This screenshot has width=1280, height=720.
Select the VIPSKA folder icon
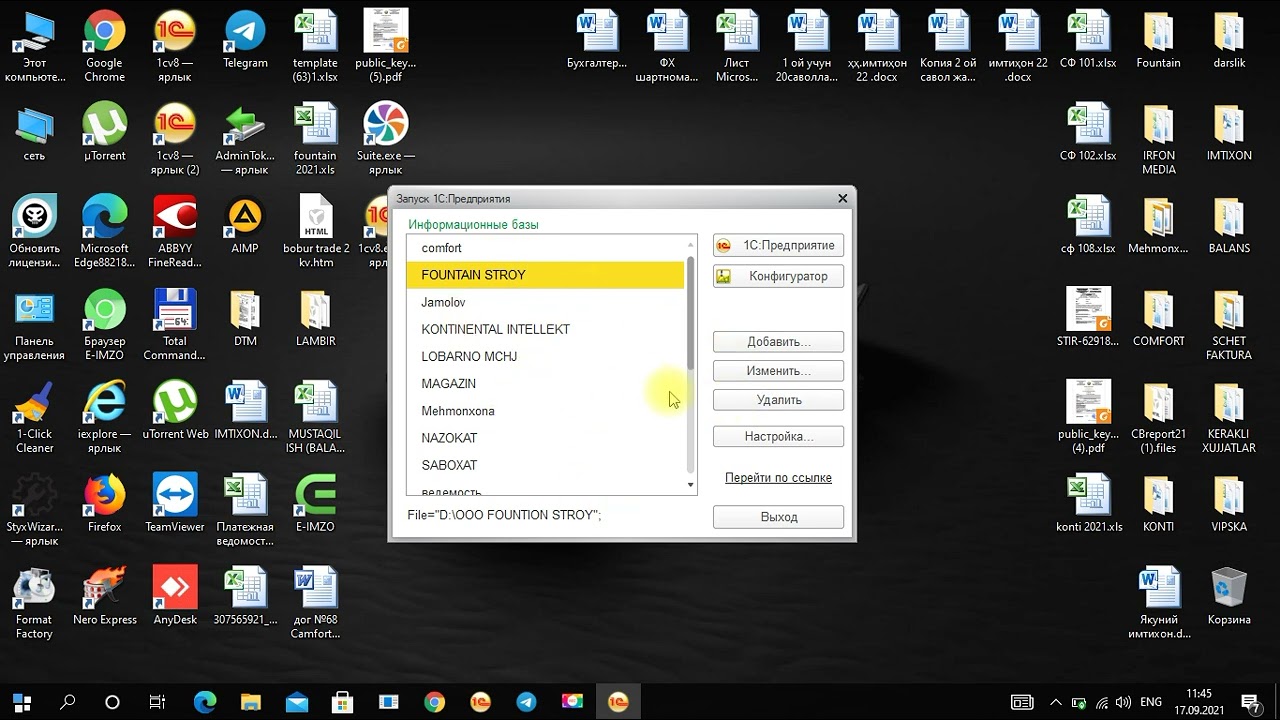click(x=1229, y=504)
